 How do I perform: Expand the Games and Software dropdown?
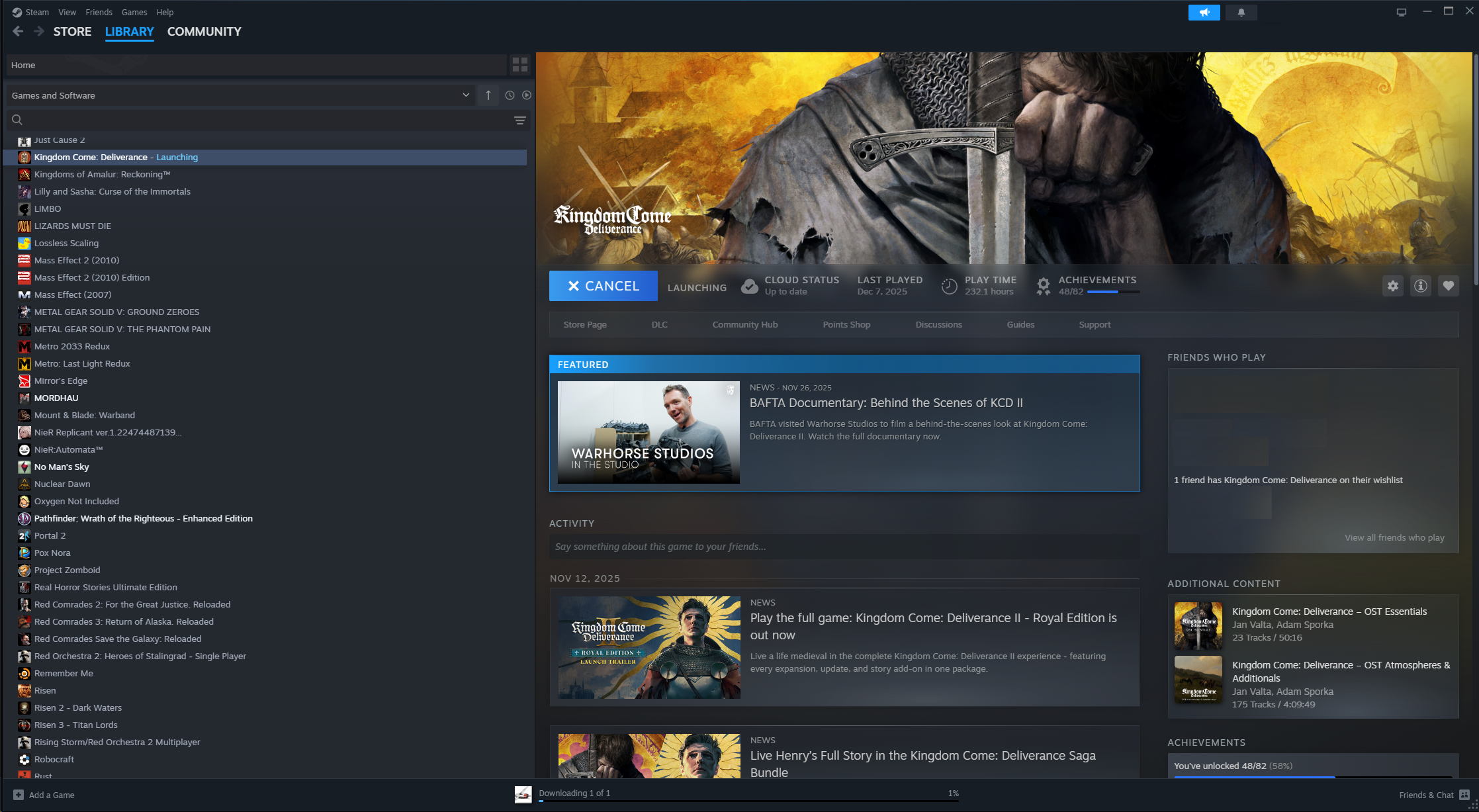click(x=466, y=95)
